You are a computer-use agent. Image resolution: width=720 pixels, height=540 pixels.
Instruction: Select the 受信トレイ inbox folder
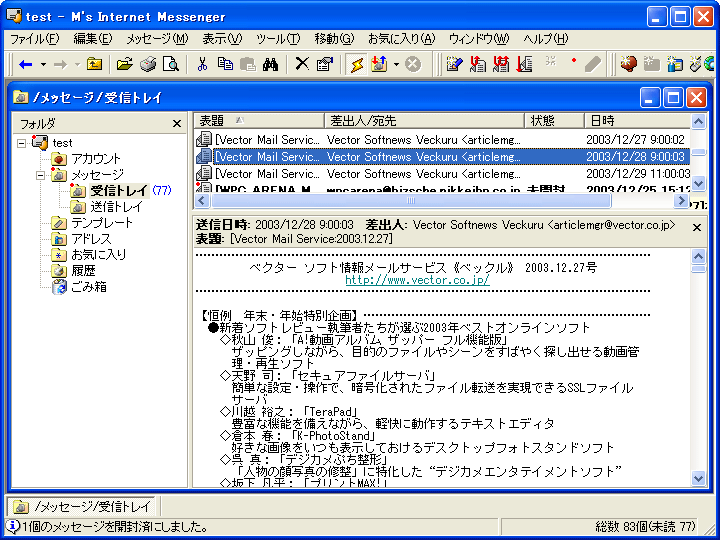(119, 191)
